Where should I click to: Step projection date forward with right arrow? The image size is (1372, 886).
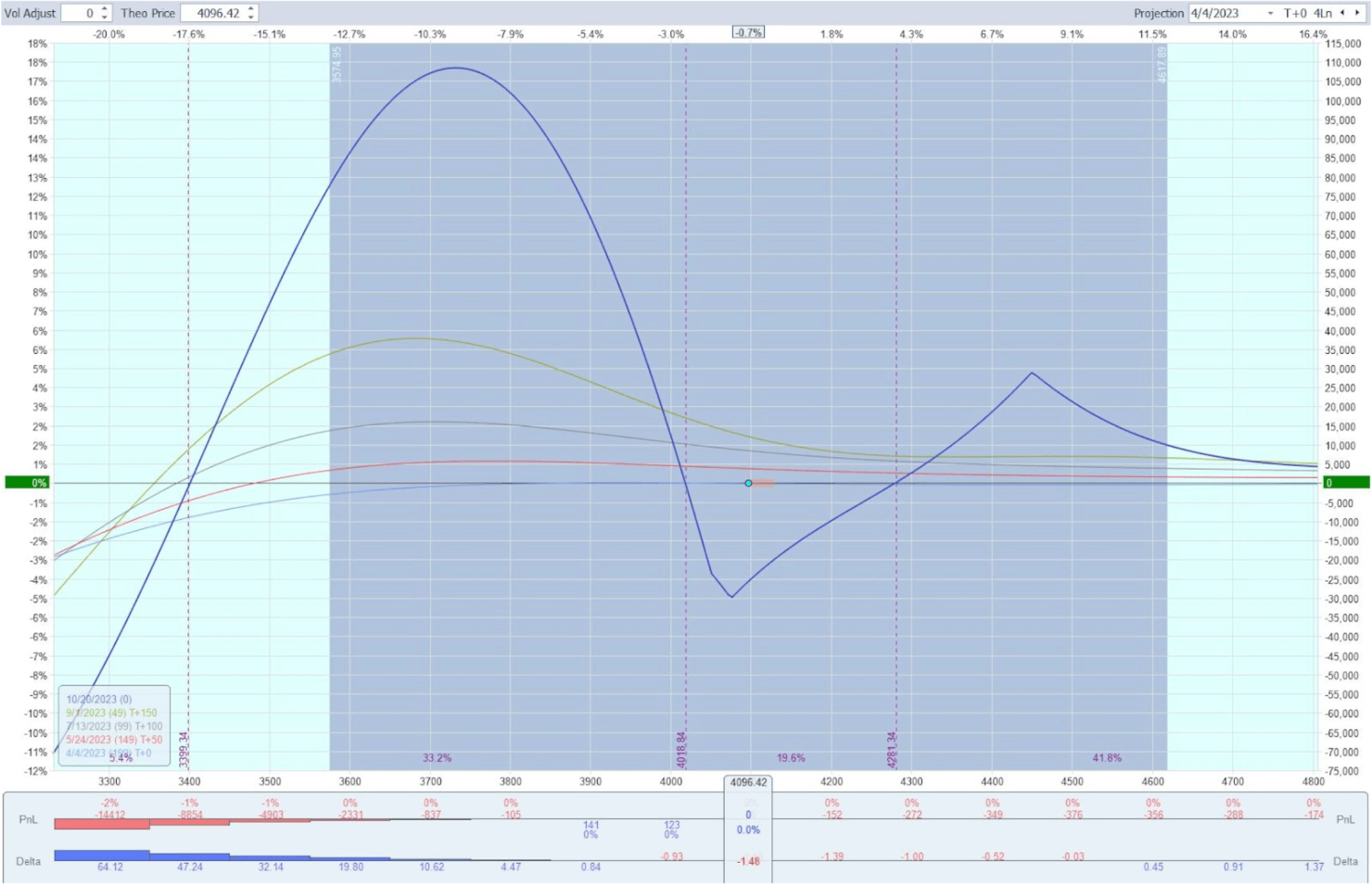click(1357, 13)
